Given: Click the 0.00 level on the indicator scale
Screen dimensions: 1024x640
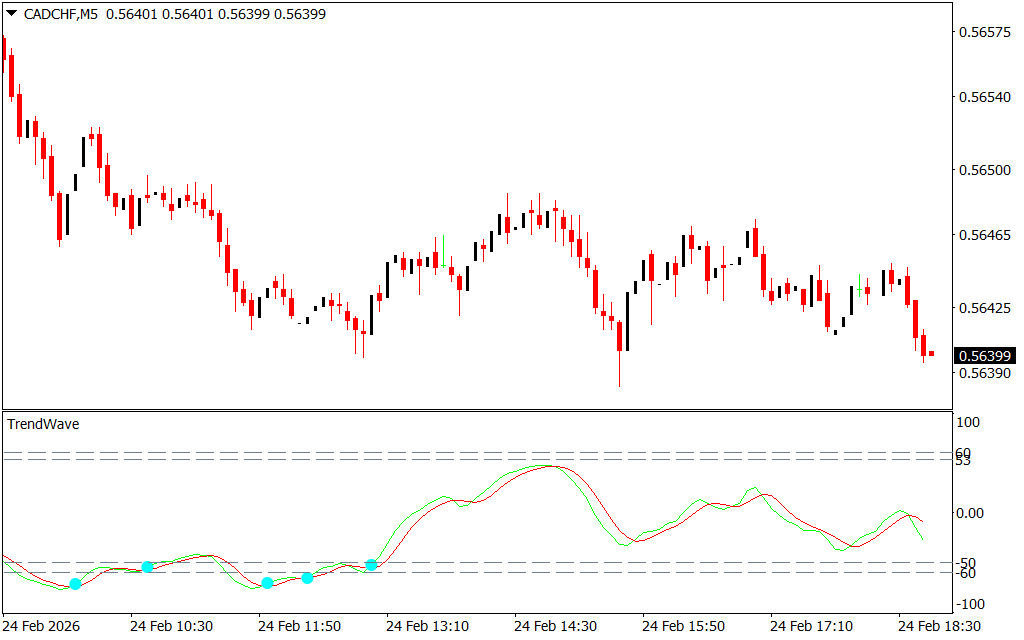Looking at the screenshot, I should point(973,514).
